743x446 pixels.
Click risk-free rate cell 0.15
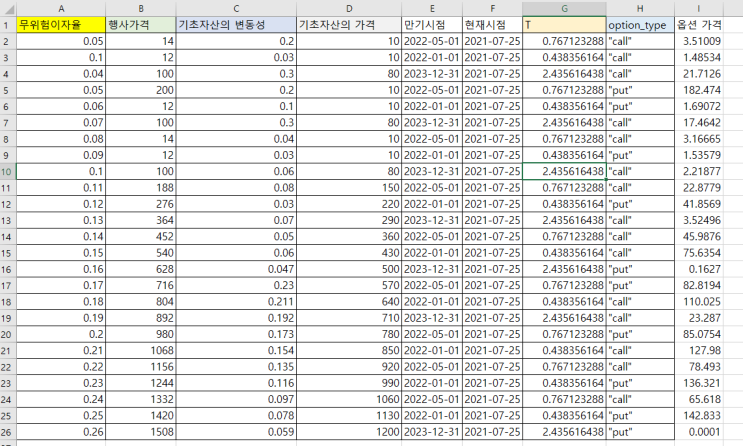(61, 253)
